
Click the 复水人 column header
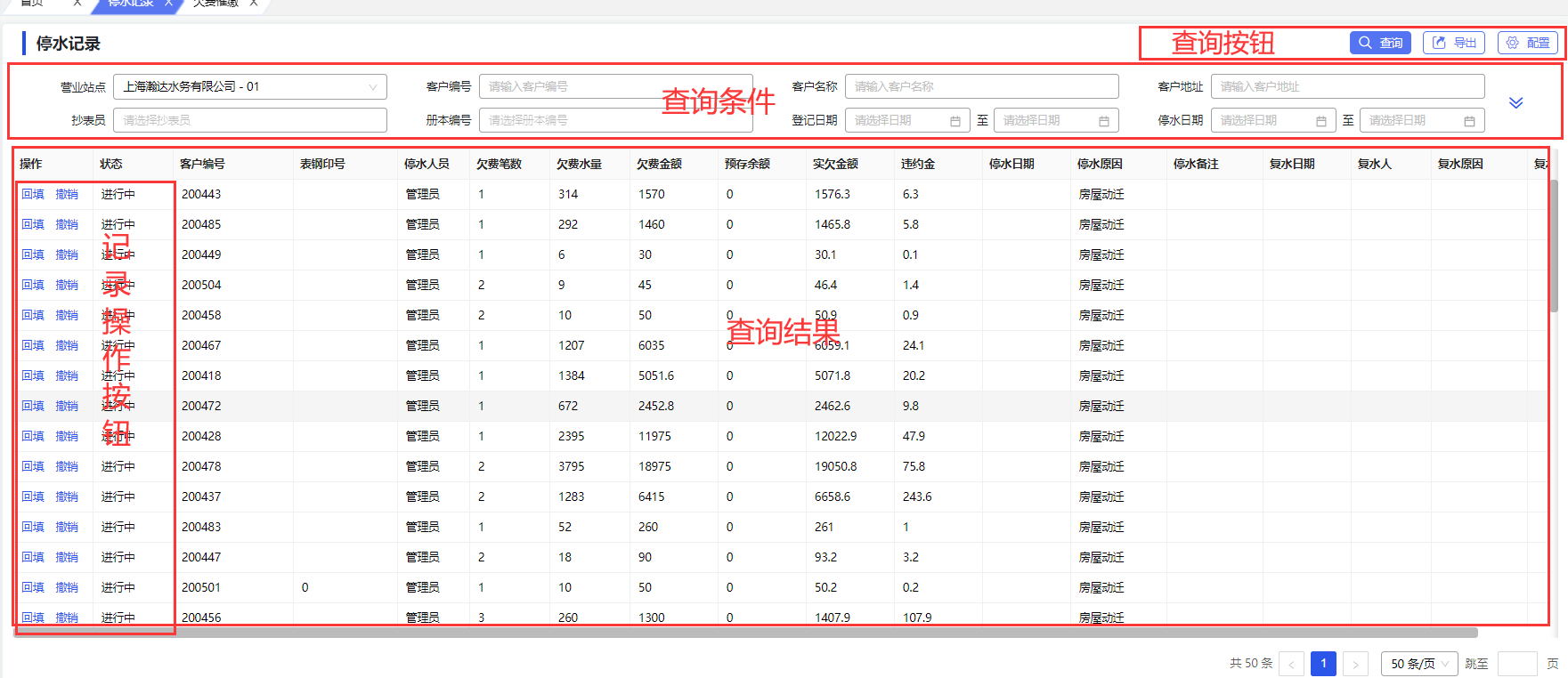point(1375,164)
